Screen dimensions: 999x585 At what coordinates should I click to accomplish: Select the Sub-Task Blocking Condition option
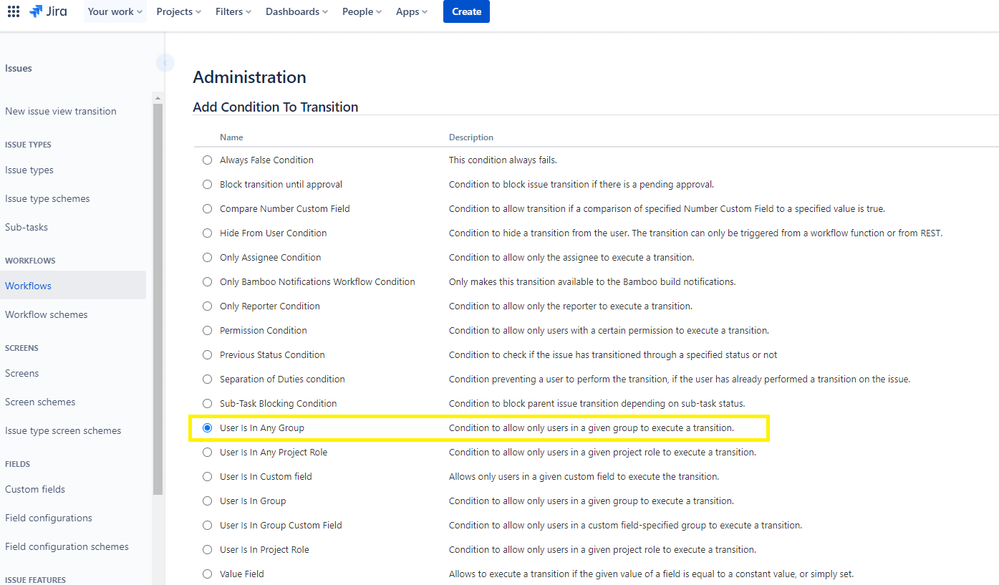click(207, 403)
